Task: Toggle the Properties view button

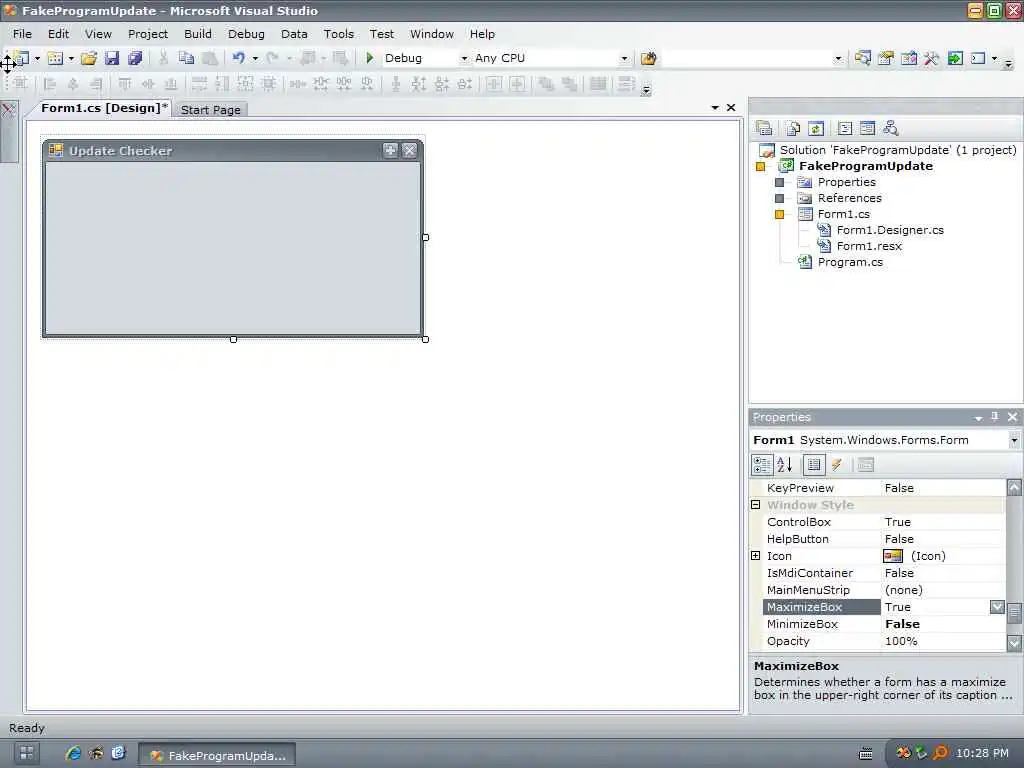Action: (814, 464)
